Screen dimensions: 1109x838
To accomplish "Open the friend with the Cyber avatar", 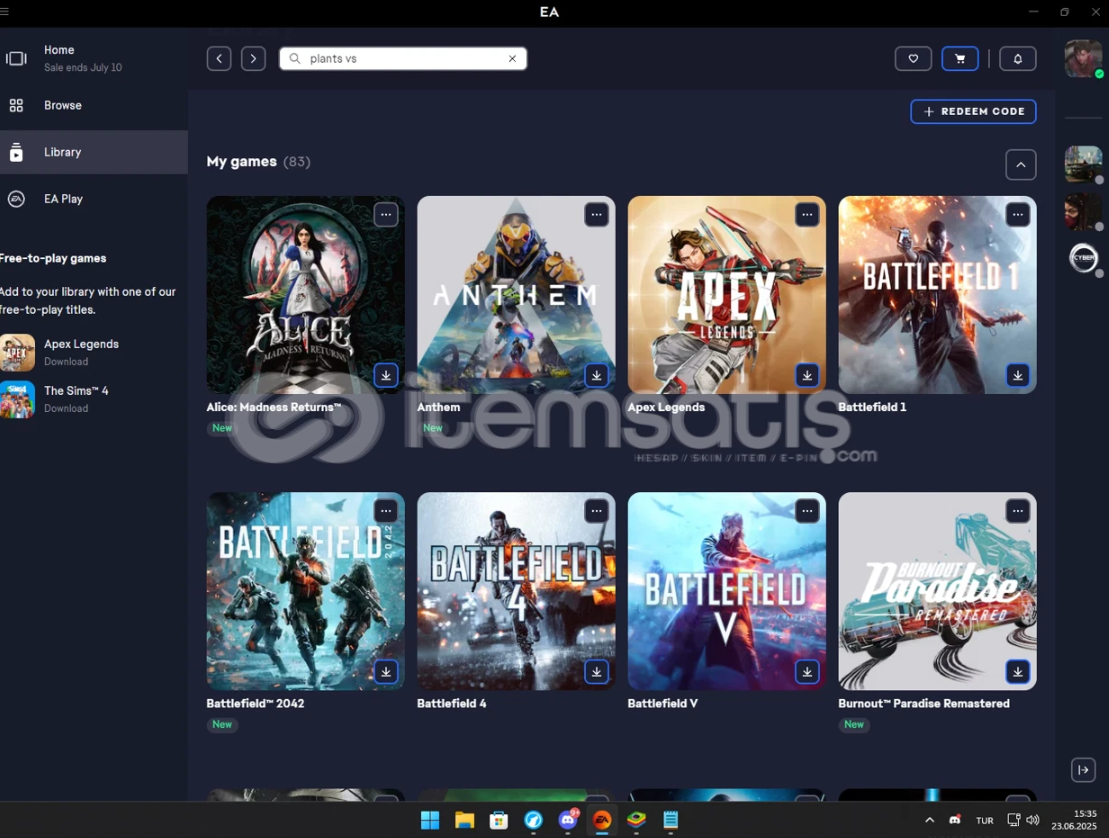I will point(1083,258).
